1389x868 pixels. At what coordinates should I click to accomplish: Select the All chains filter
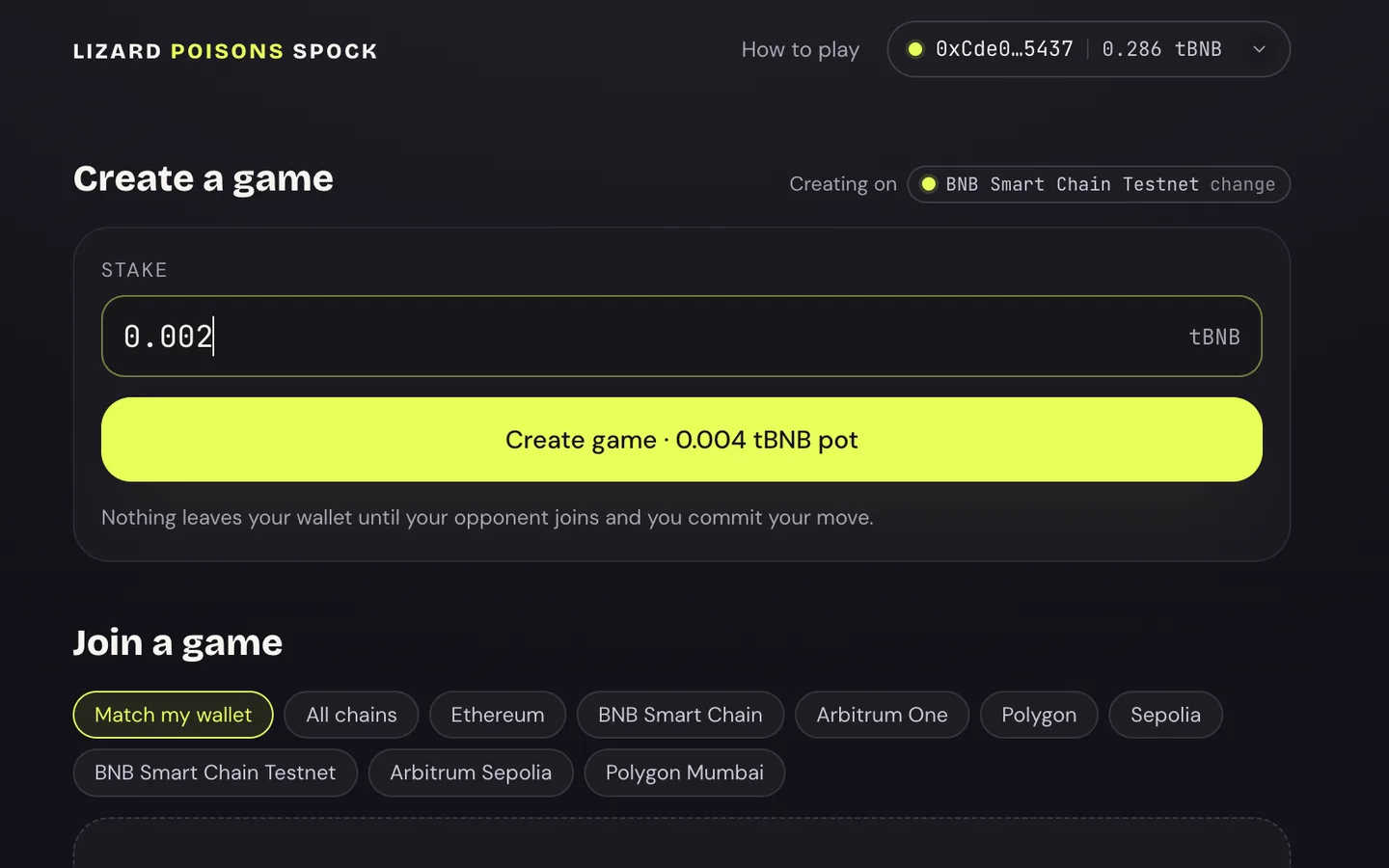[351, 715]
